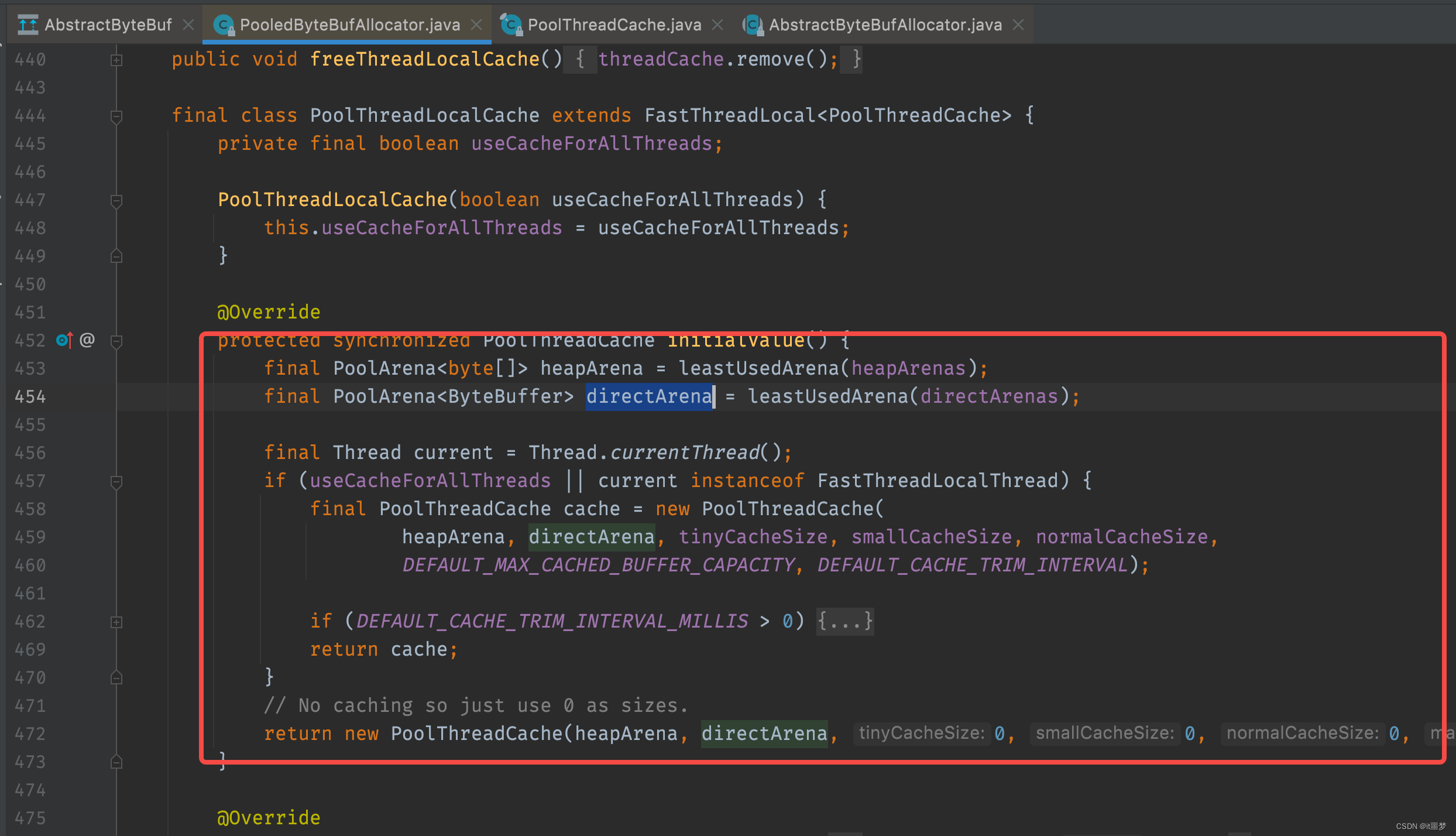The image size is (1456, 836).
Task: Click the comment 'No caching so just use 0 as sizes'
Action: coord(476,705)
